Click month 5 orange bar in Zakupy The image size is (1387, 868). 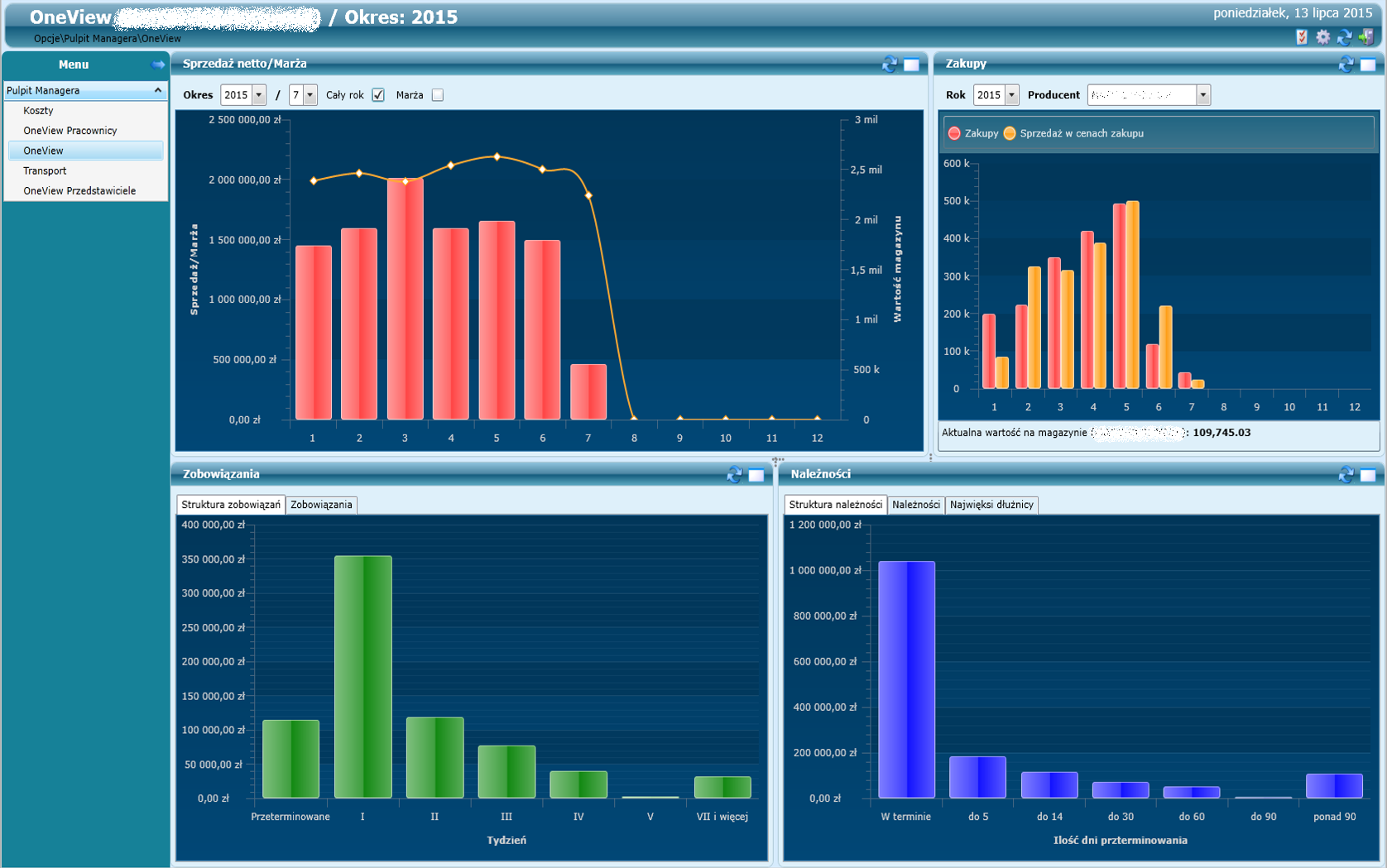[x=1133, y=295]
